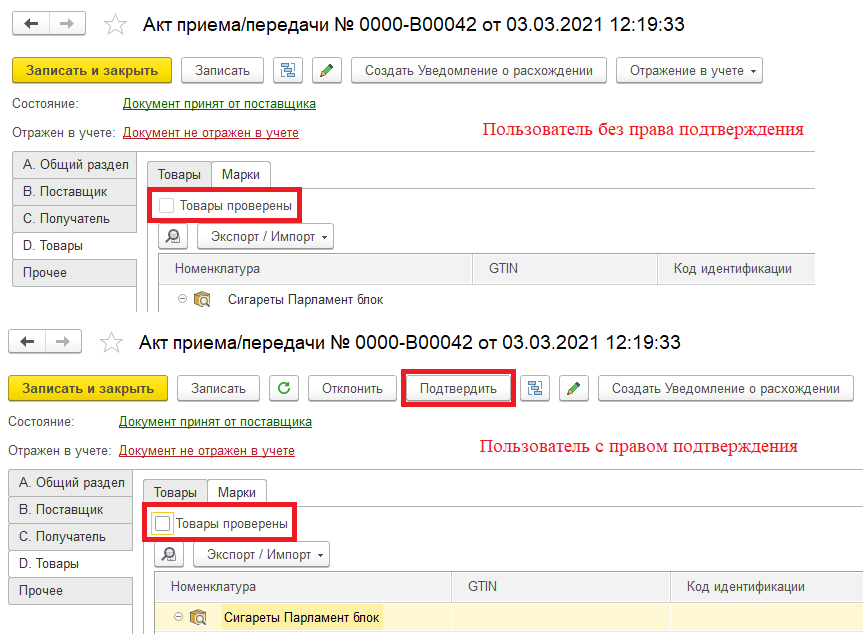The height and width of the screenshot is (634, 863).
Task: Click the 'Подтвердить' button
Action: 458,389
